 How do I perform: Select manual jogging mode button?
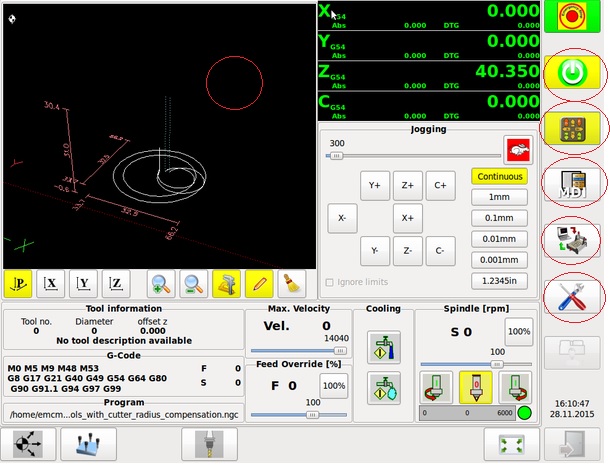click(572, 128)
